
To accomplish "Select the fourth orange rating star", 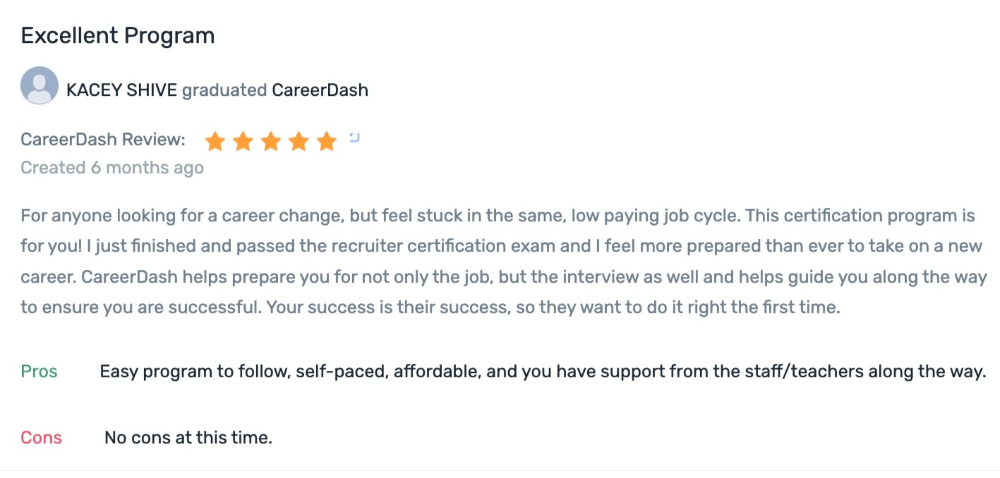I will (298, 141).
